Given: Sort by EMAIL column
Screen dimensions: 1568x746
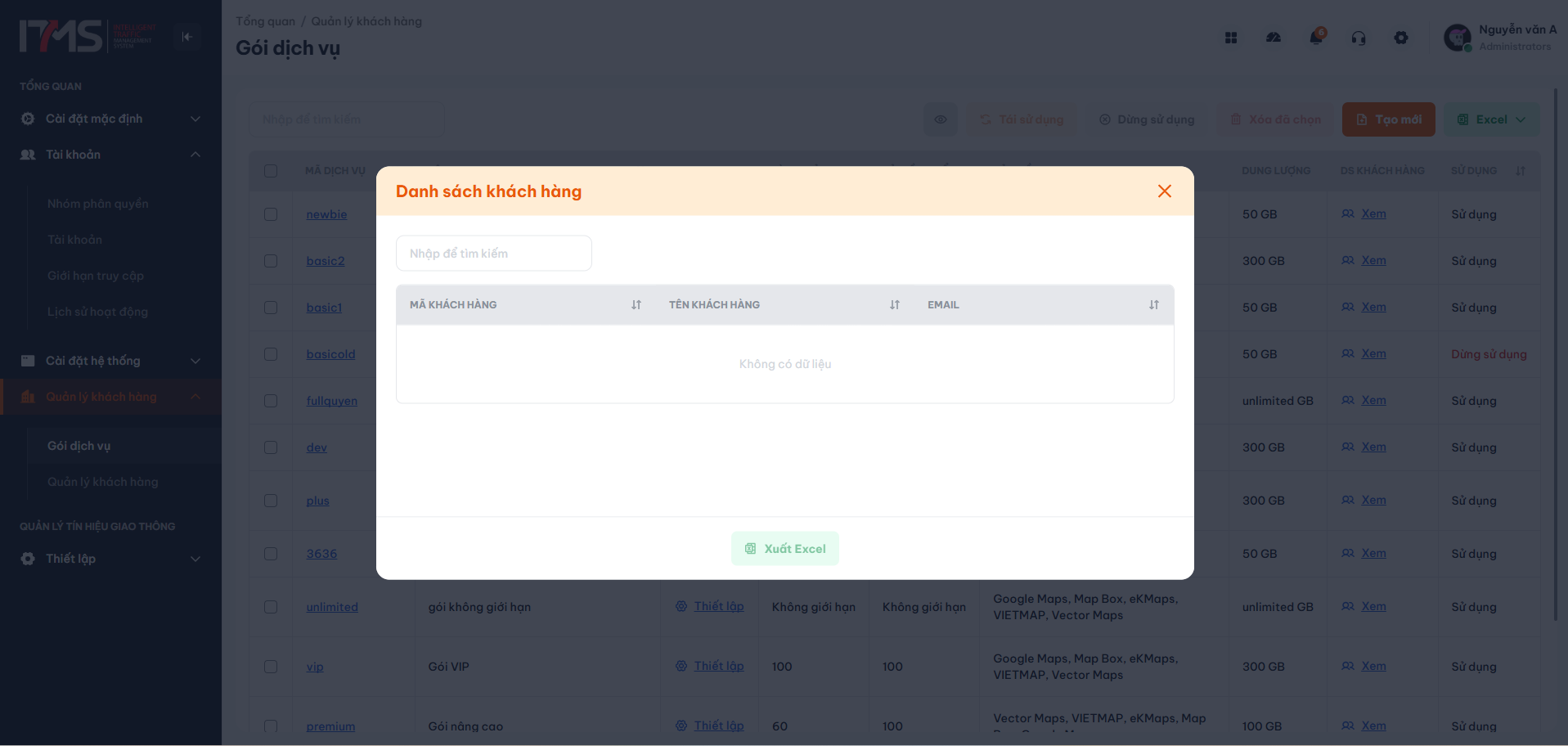Looking at the screenshot, I should pos(1154,305).
